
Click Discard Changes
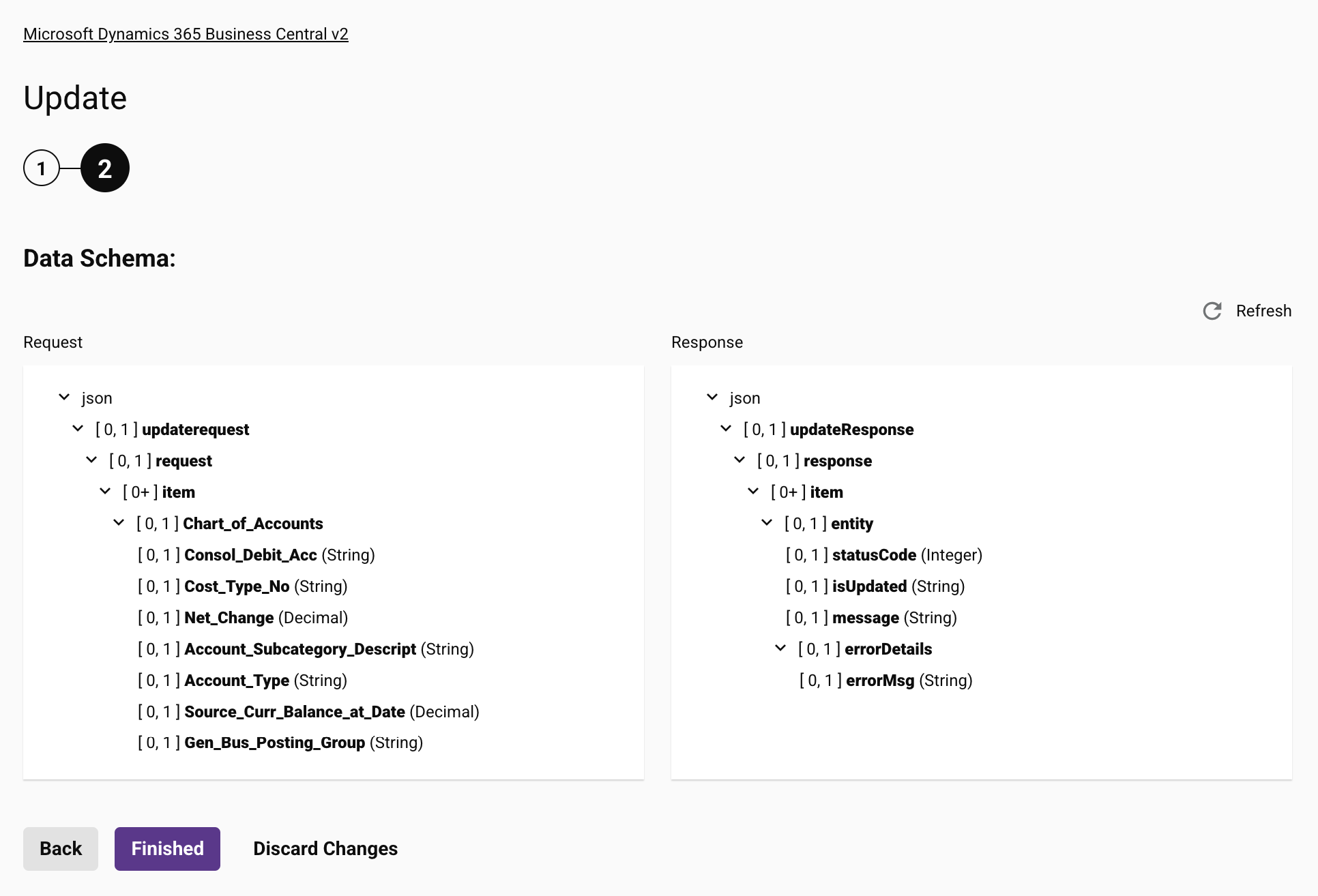(325, 848)
